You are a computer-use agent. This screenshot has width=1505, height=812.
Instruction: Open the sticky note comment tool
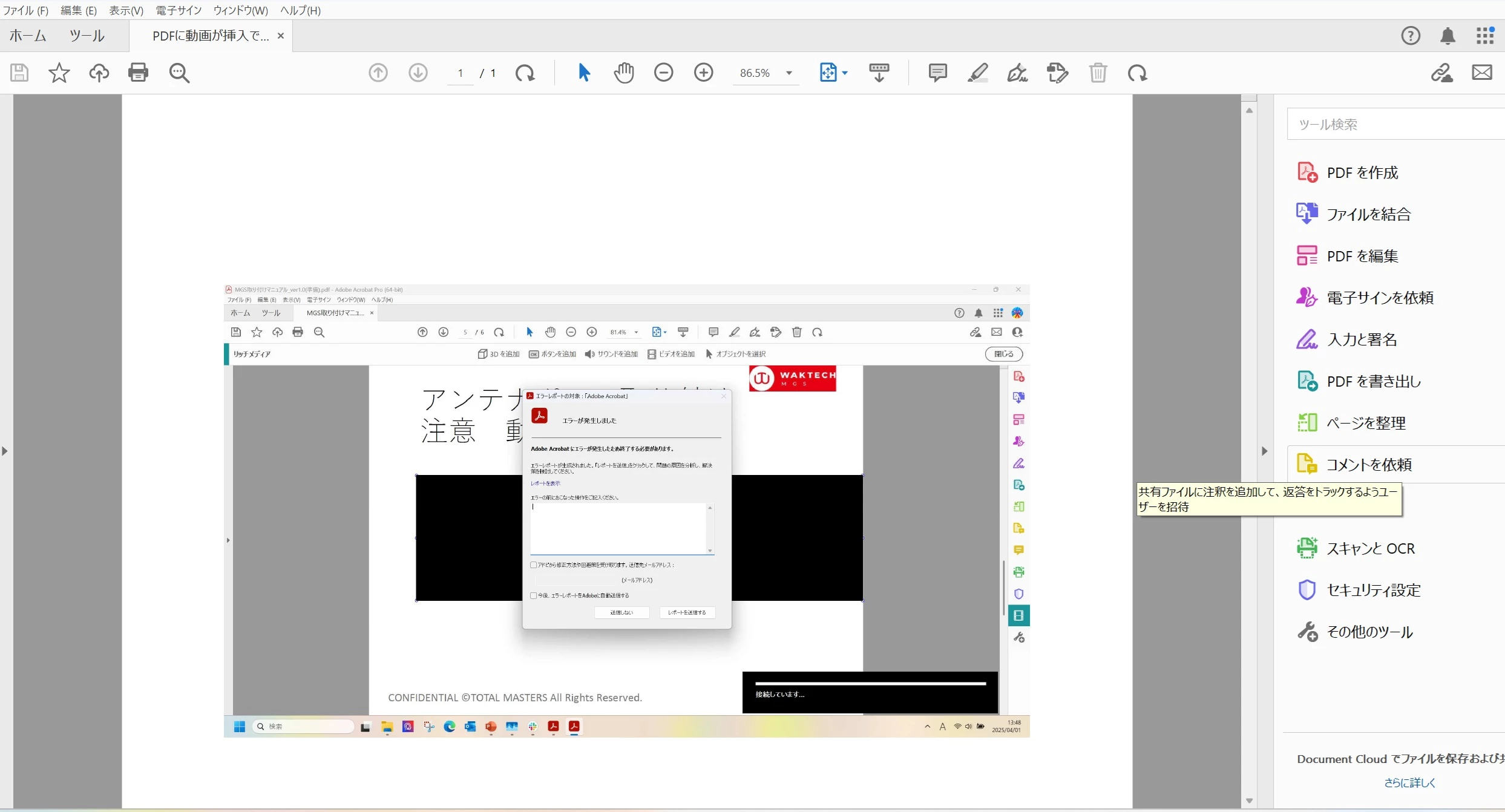937,73
